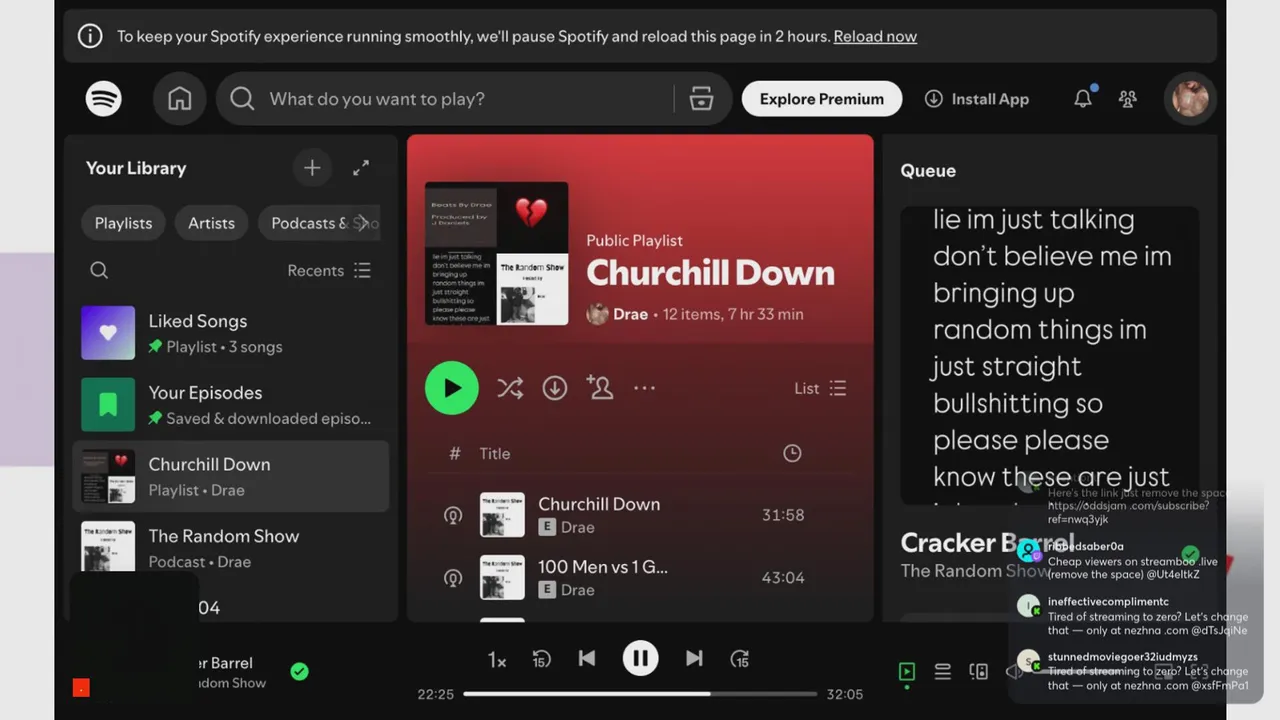Viewport: 1280px width, 720px height.
Task: Click the download icon beside Install App
Action: [x=933, y=99]
